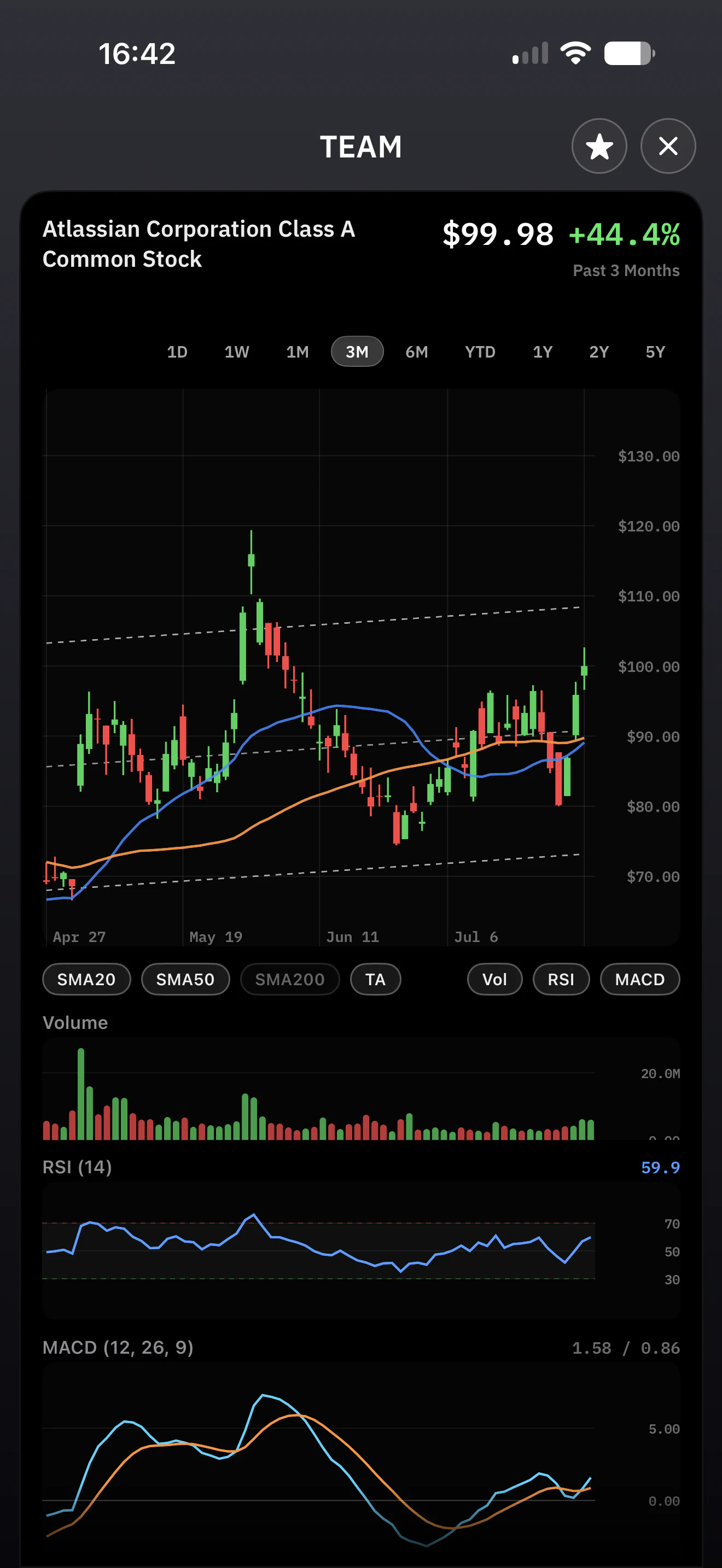The height and width of the screenshot is (1568, 722).
Task: Switch chart to 1M range
Action: pyautogui.click(x=298, y=352)
